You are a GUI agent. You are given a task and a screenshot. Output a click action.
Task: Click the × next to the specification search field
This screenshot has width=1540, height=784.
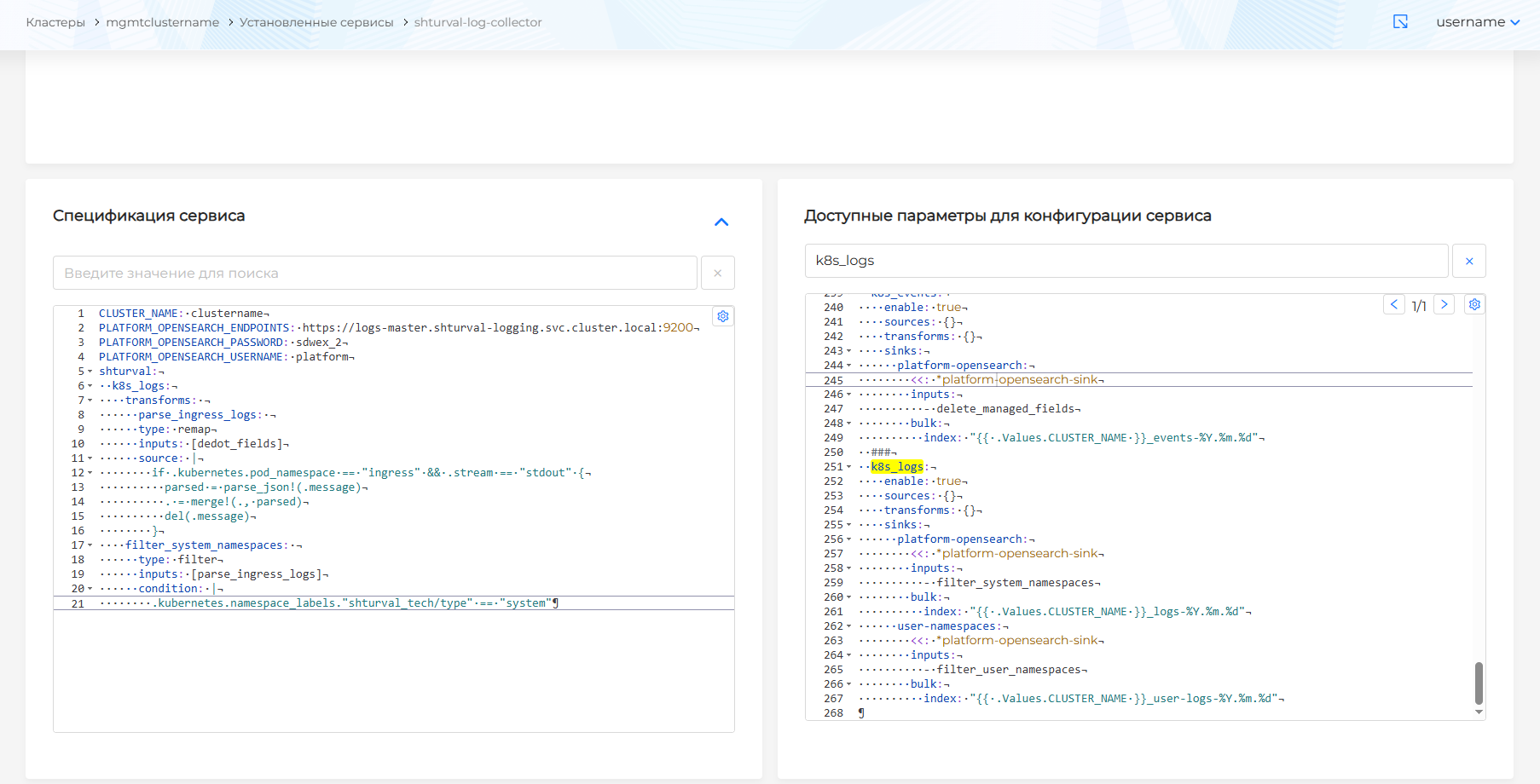tap(717, 273)
